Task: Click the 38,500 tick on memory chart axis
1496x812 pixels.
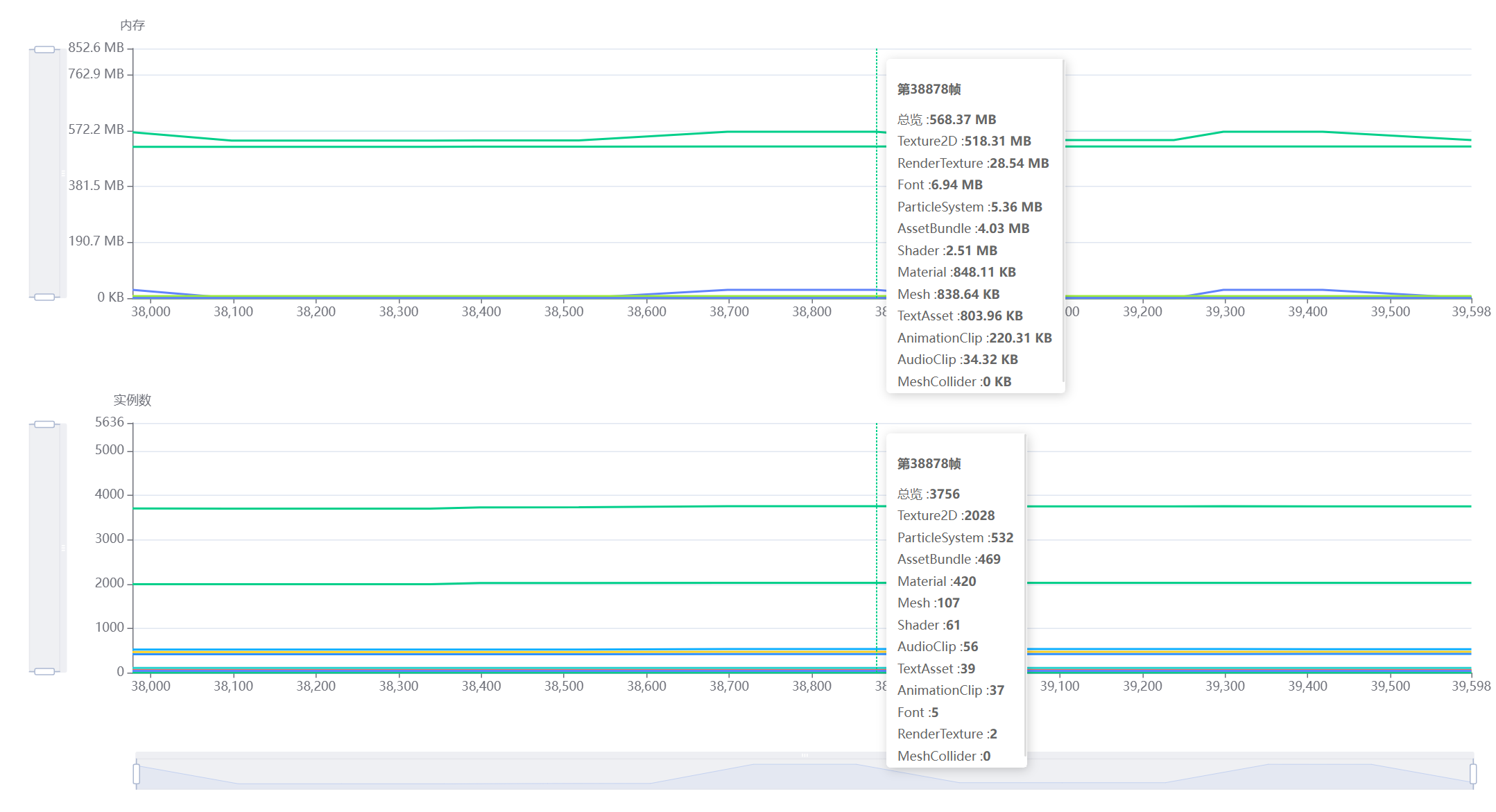Action: (x=564, y=312)
